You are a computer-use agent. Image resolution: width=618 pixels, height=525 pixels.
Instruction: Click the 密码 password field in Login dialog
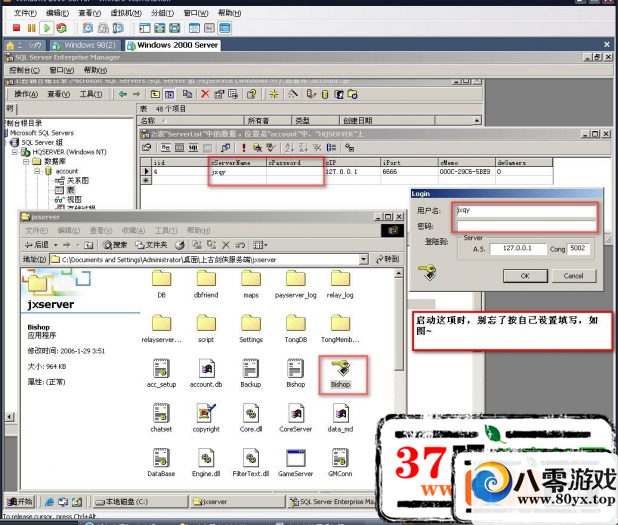coord(526,226)
